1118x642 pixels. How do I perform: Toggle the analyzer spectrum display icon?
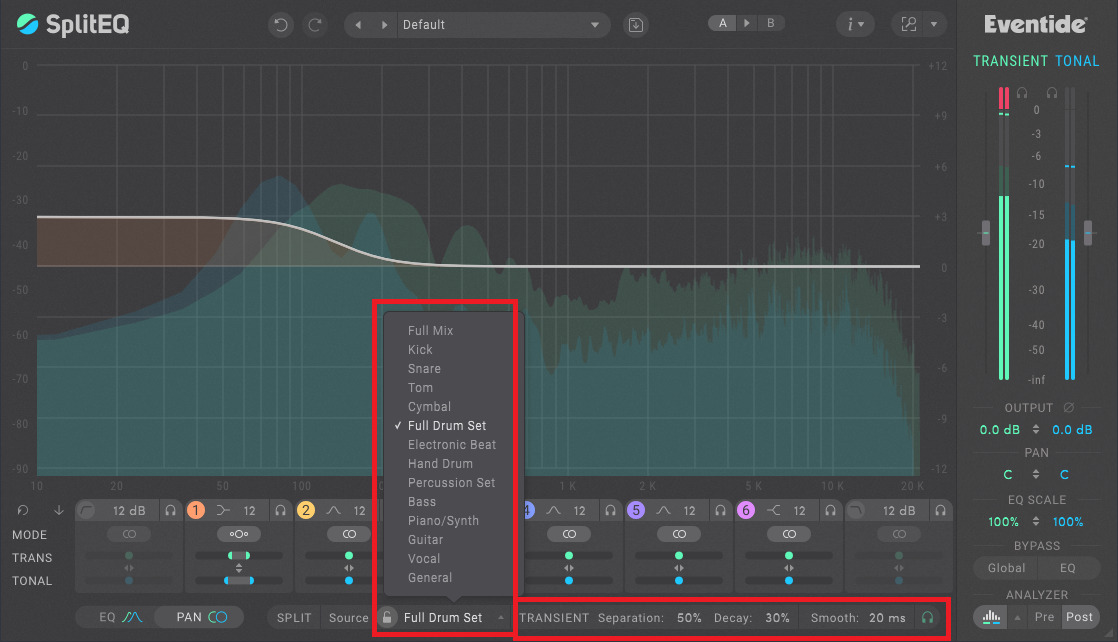coord(991,617)
